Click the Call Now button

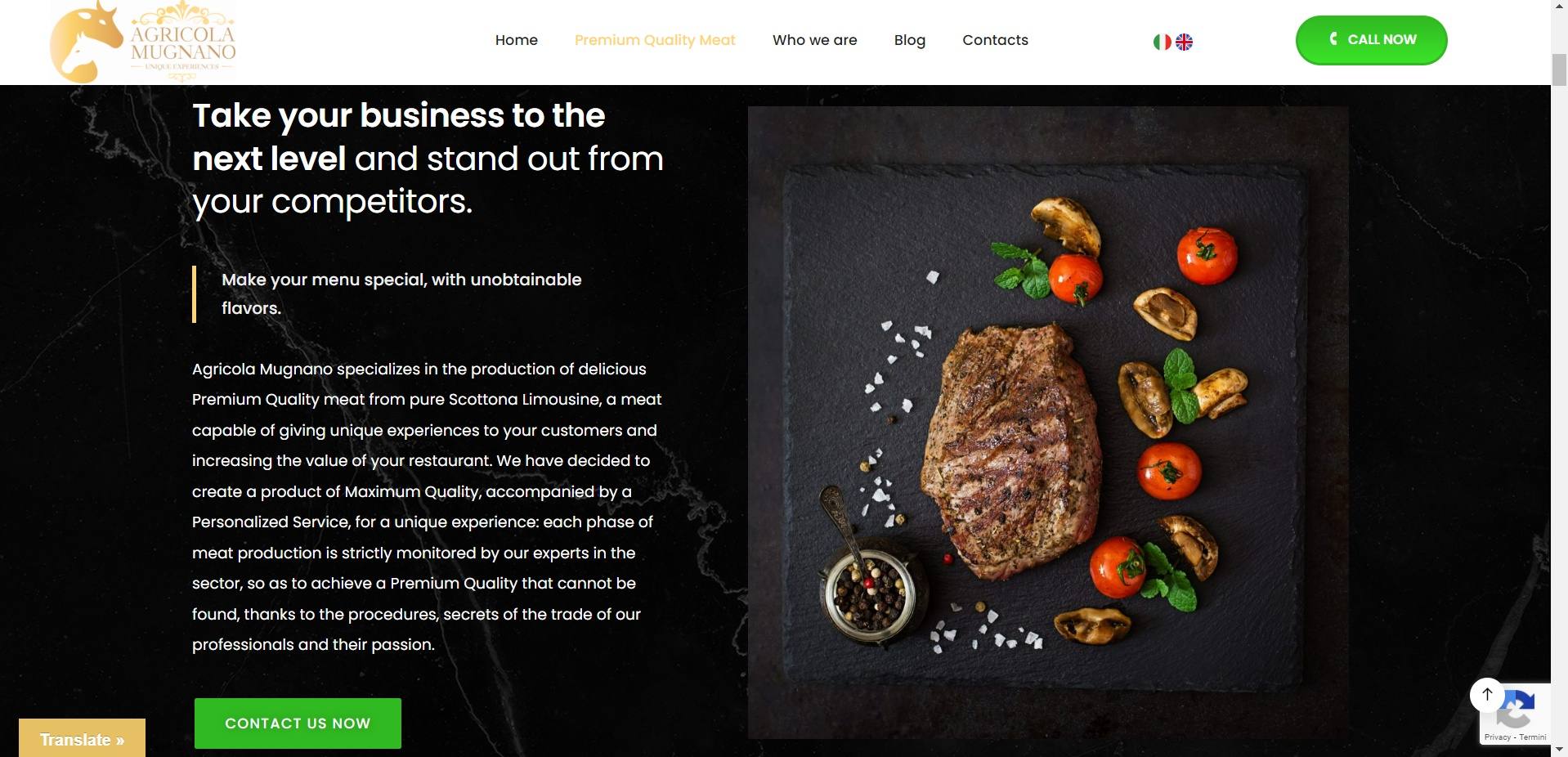(1371, 39)
